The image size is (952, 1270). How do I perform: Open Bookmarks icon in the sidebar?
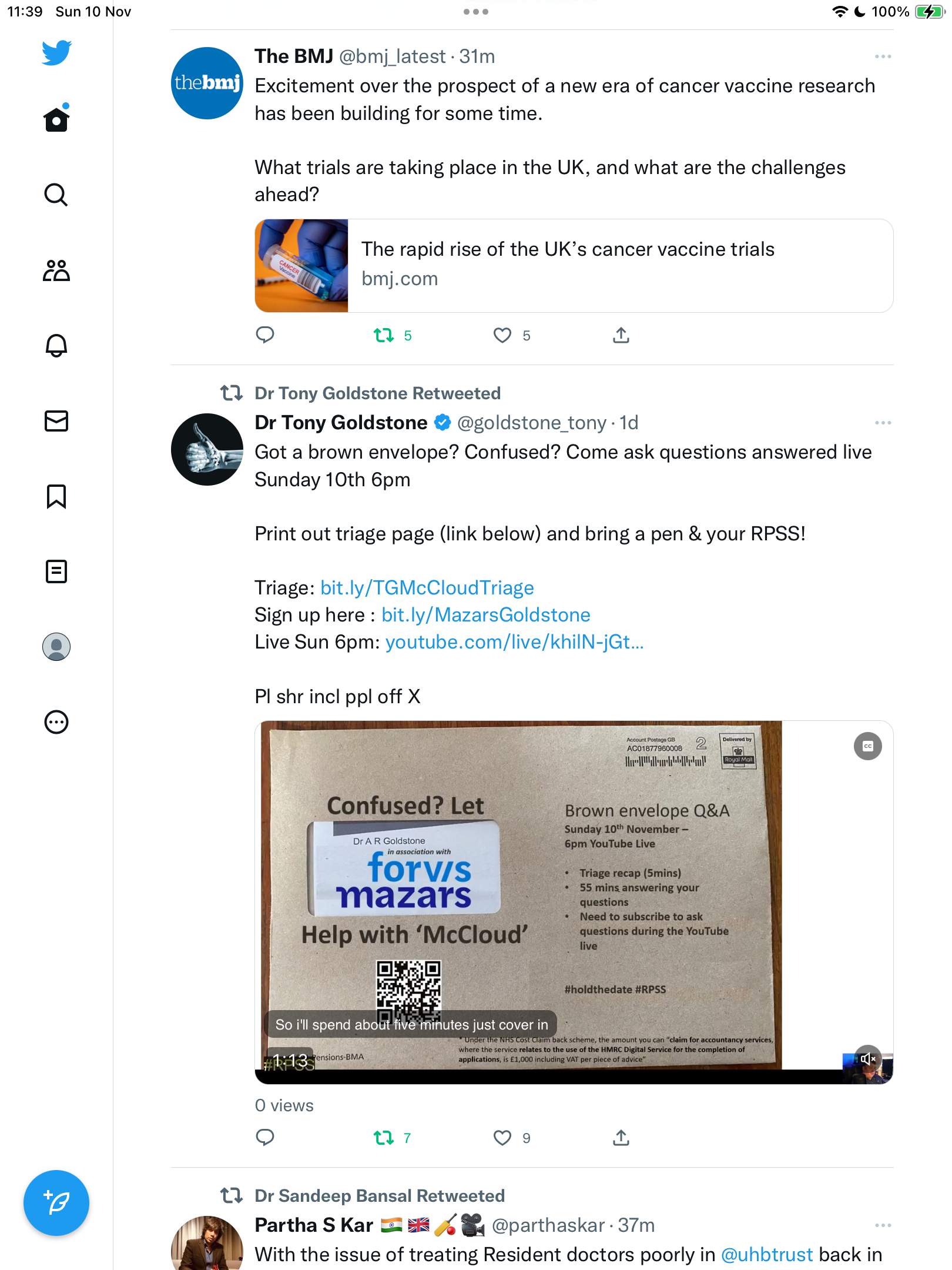56,496
